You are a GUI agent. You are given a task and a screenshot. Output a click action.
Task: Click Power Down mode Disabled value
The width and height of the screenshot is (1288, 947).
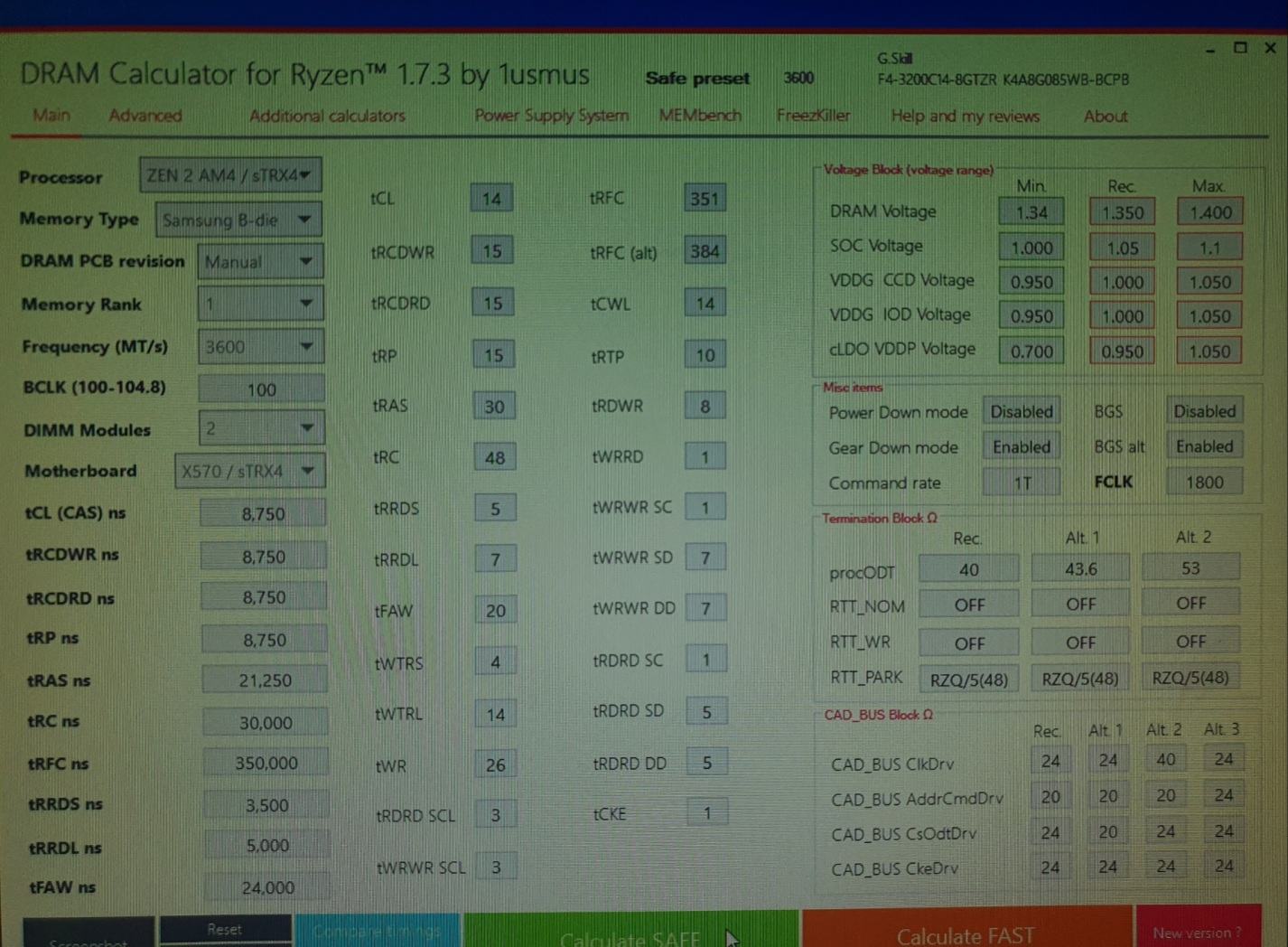[1022, 411]
